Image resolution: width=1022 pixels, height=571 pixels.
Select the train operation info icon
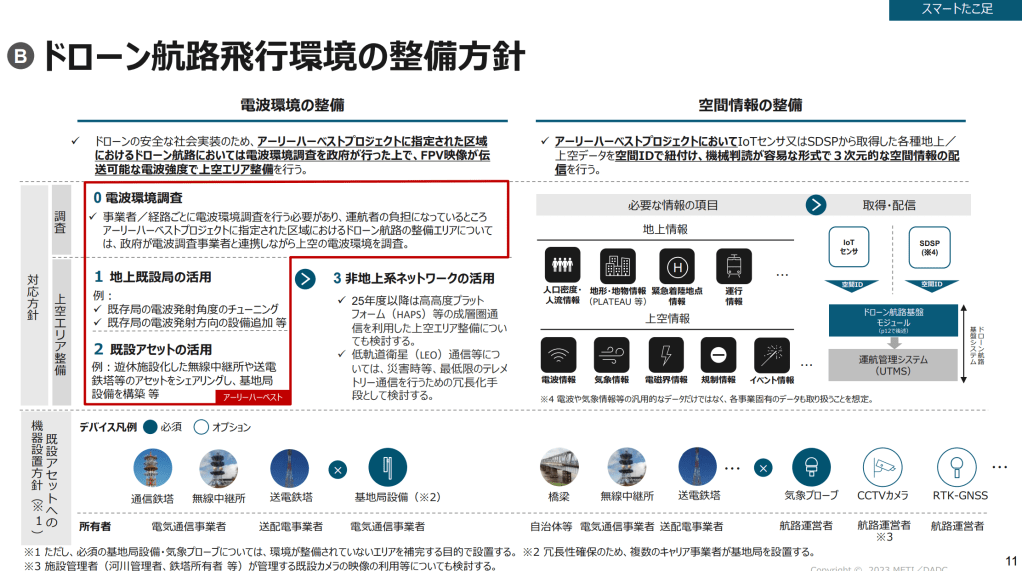[x=734, y=267]
